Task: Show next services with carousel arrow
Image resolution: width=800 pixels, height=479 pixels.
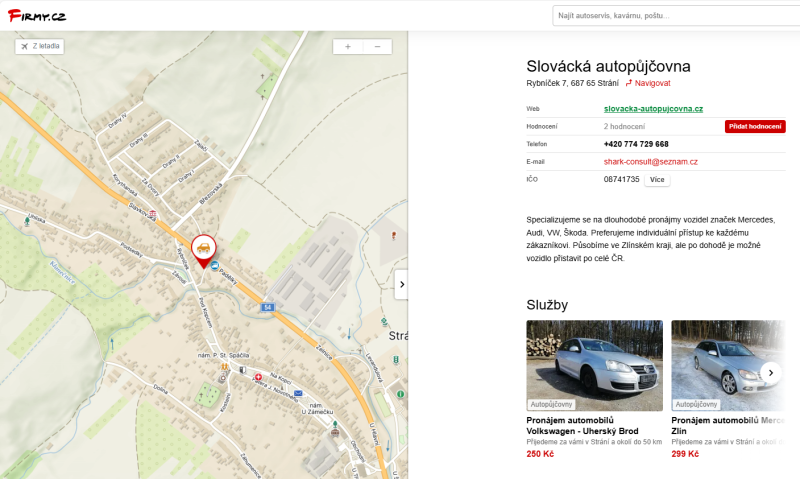Action: (x=770, y=373)
